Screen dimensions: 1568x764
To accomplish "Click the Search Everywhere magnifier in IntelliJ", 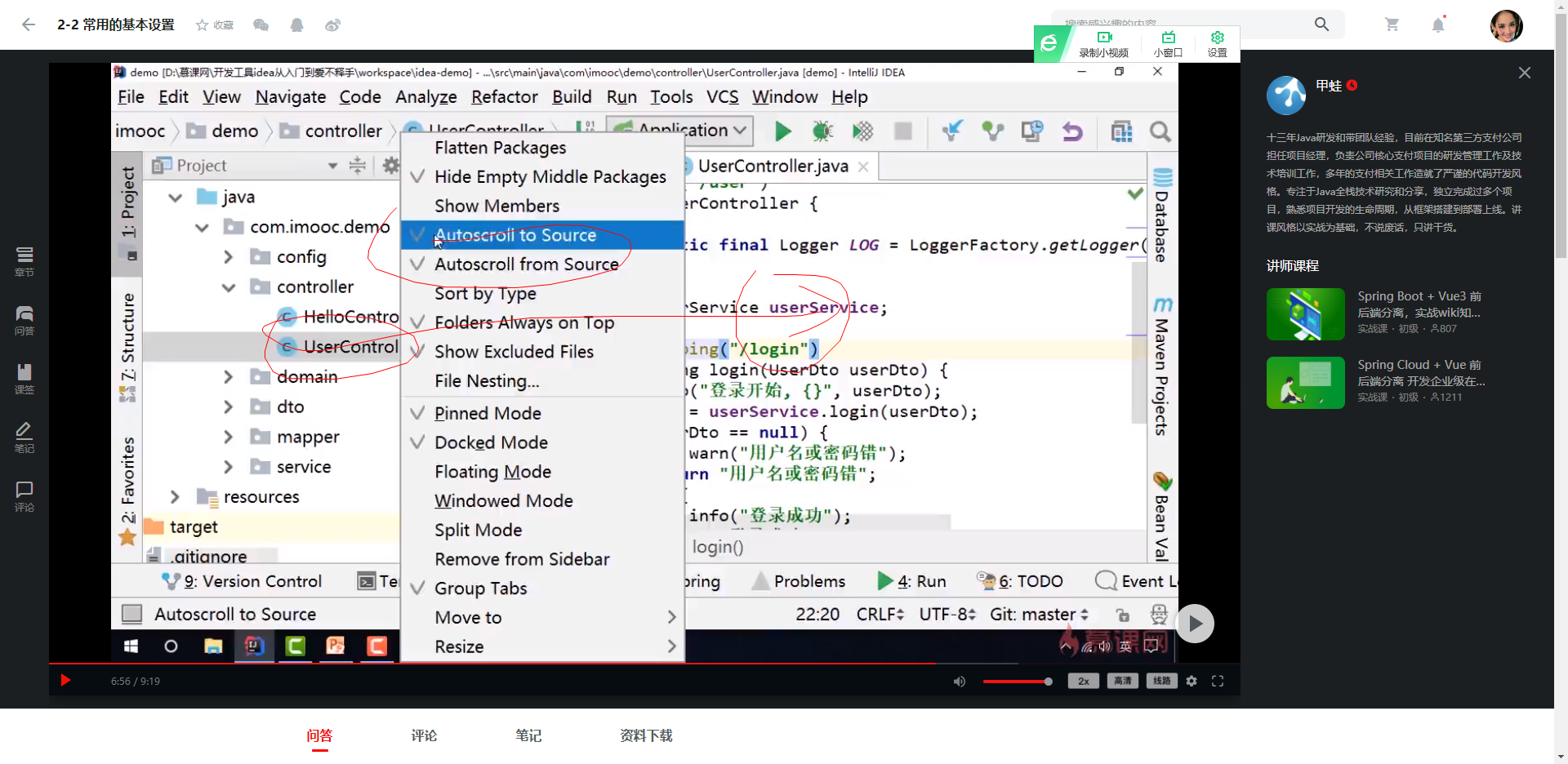I will 1160,131.
